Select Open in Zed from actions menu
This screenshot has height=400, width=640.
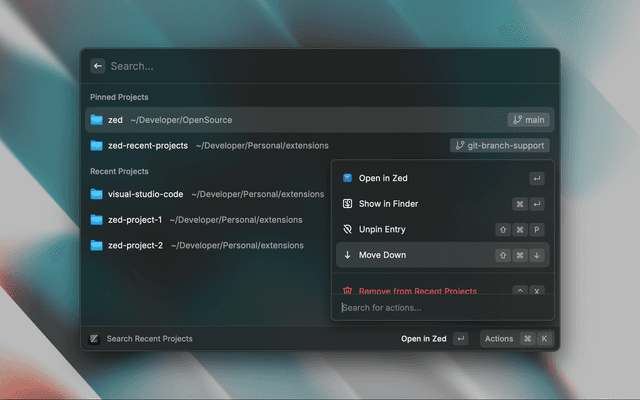(383, 178)
